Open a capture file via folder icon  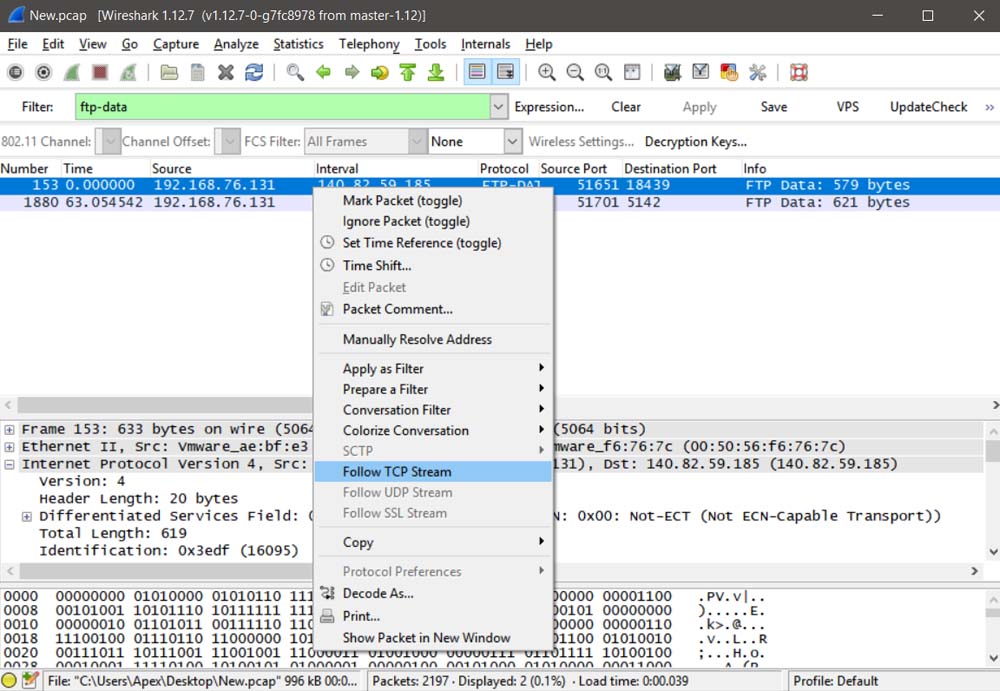point(169,72)
